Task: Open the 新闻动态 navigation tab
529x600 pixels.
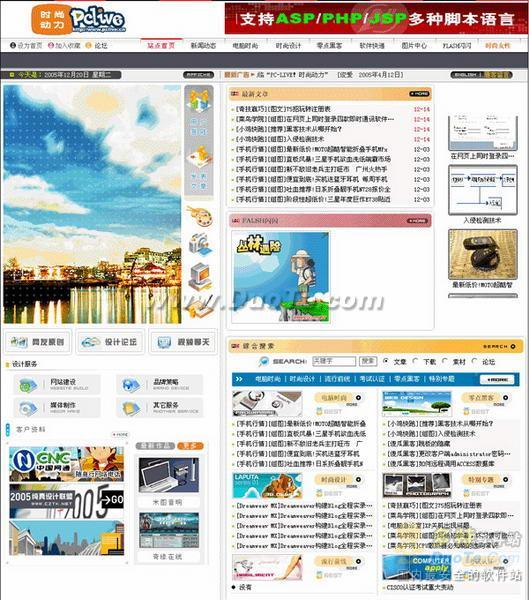Action: [x=203, y=46]
